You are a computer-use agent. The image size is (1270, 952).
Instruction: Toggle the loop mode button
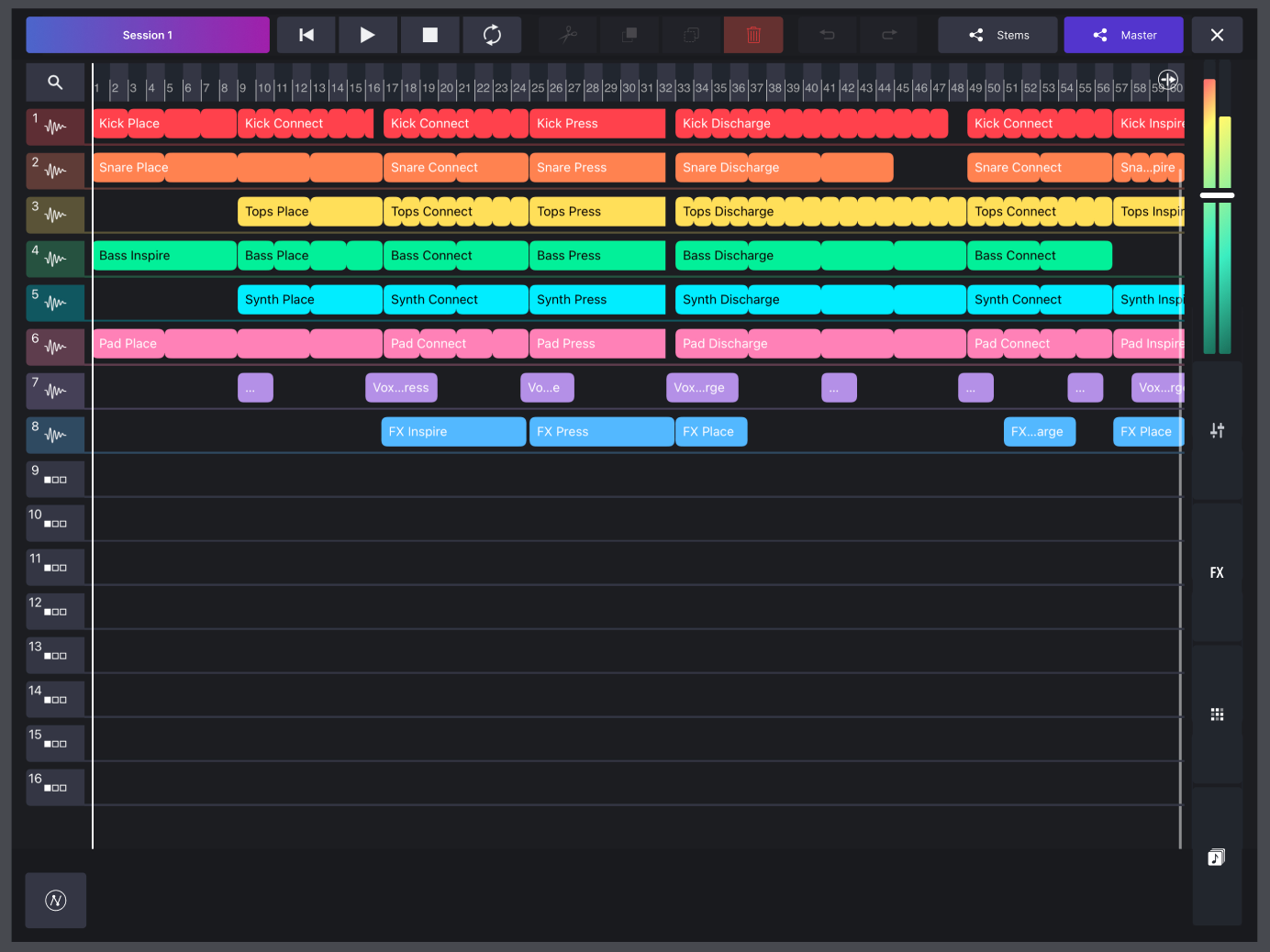pyautogui.click(x=492, y=35)
